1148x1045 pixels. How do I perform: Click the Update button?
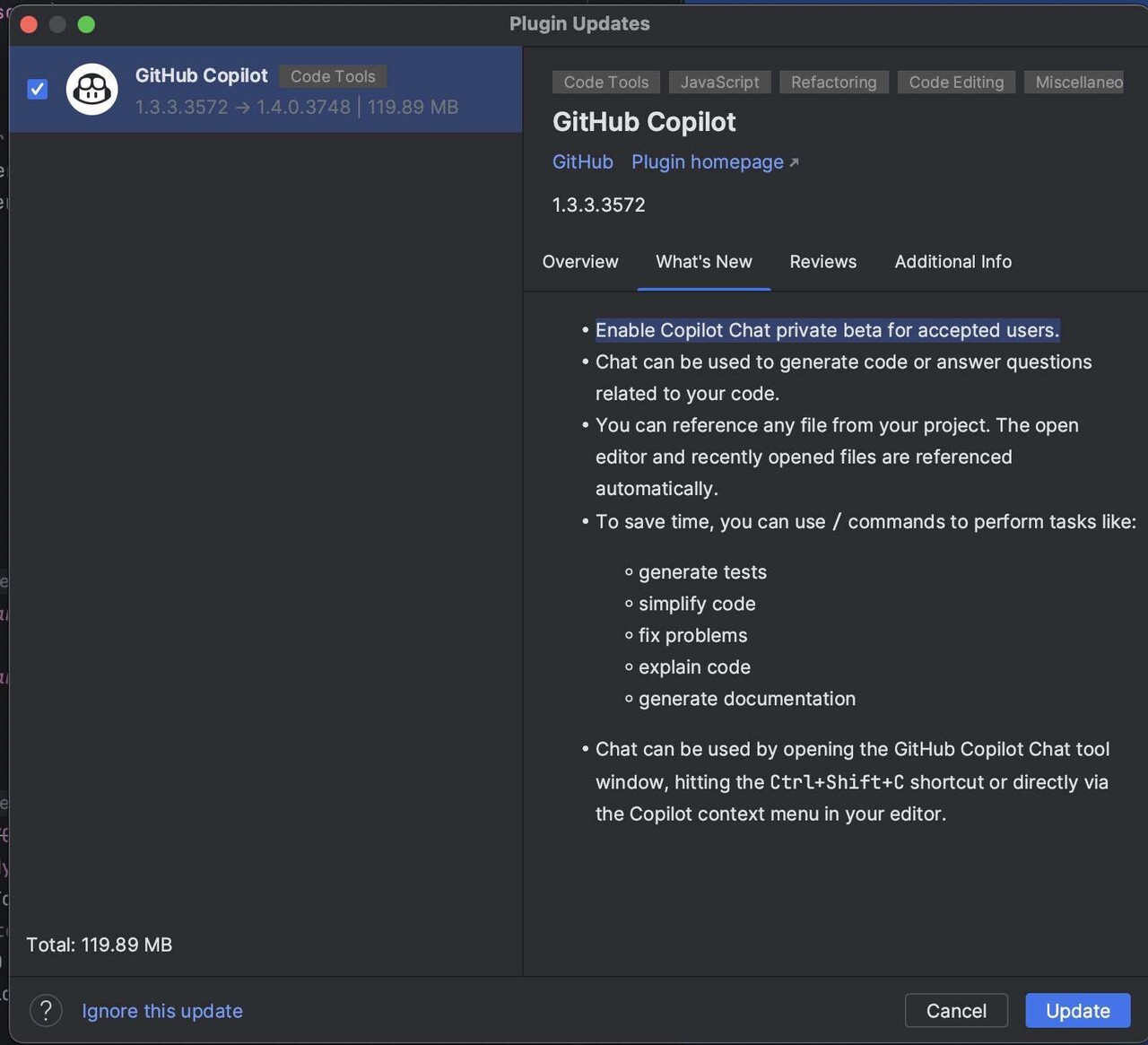click(1078, 1011)
